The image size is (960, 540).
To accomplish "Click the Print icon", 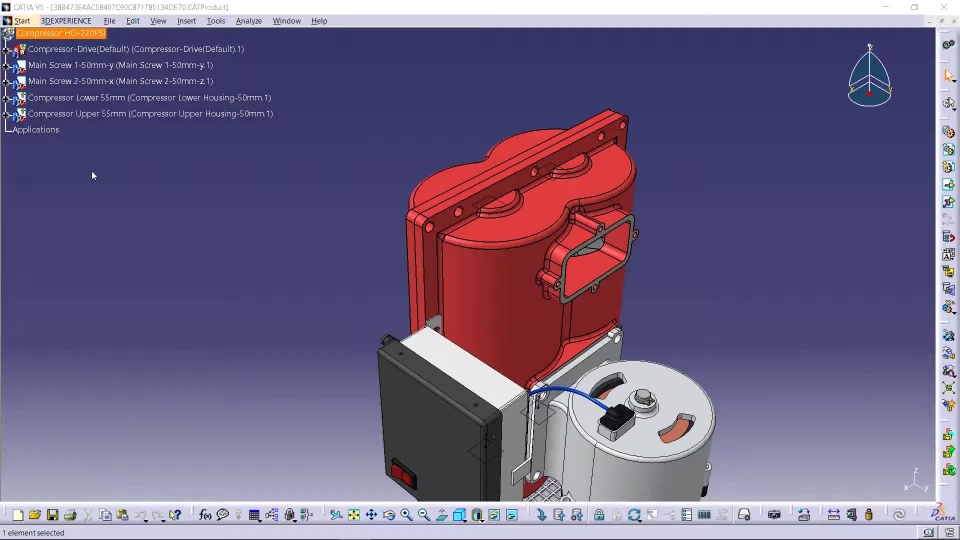I will [x=70, y=515].
